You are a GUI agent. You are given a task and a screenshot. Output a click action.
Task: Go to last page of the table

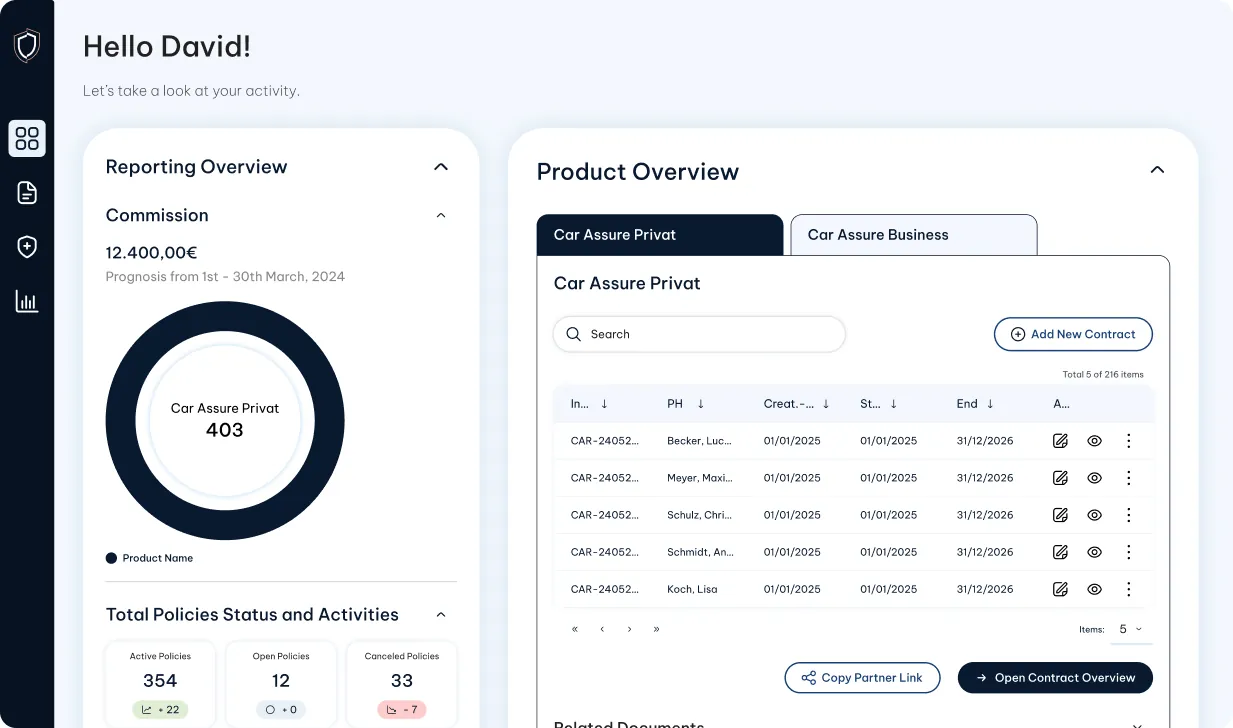point(656,629)
